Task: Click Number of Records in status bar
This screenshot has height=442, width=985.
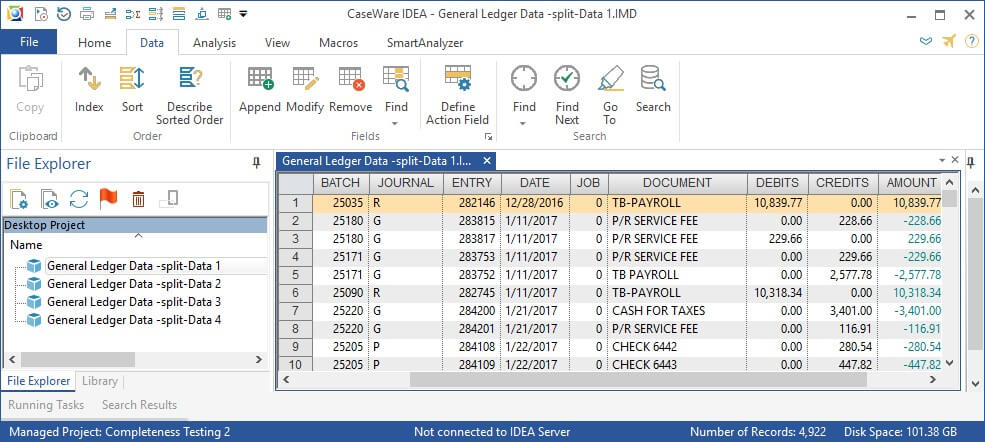Action: click(758, 432)
